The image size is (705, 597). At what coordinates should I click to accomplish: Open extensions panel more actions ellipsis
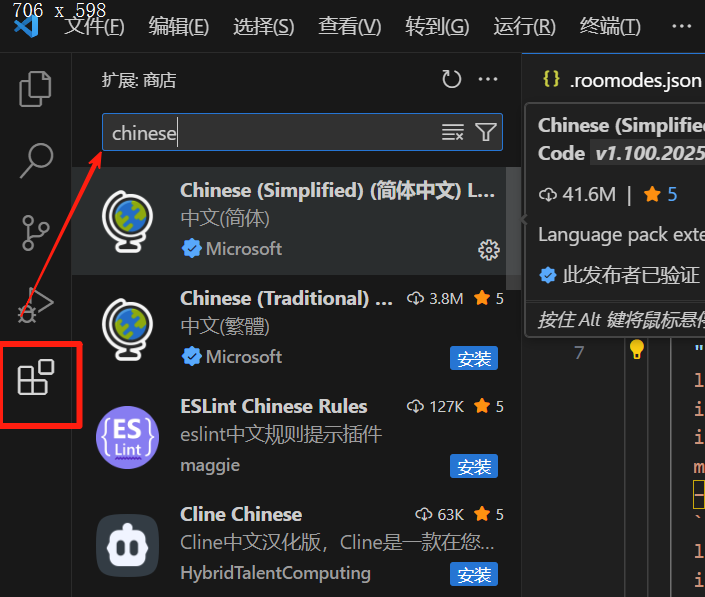[x=488, y=80]
